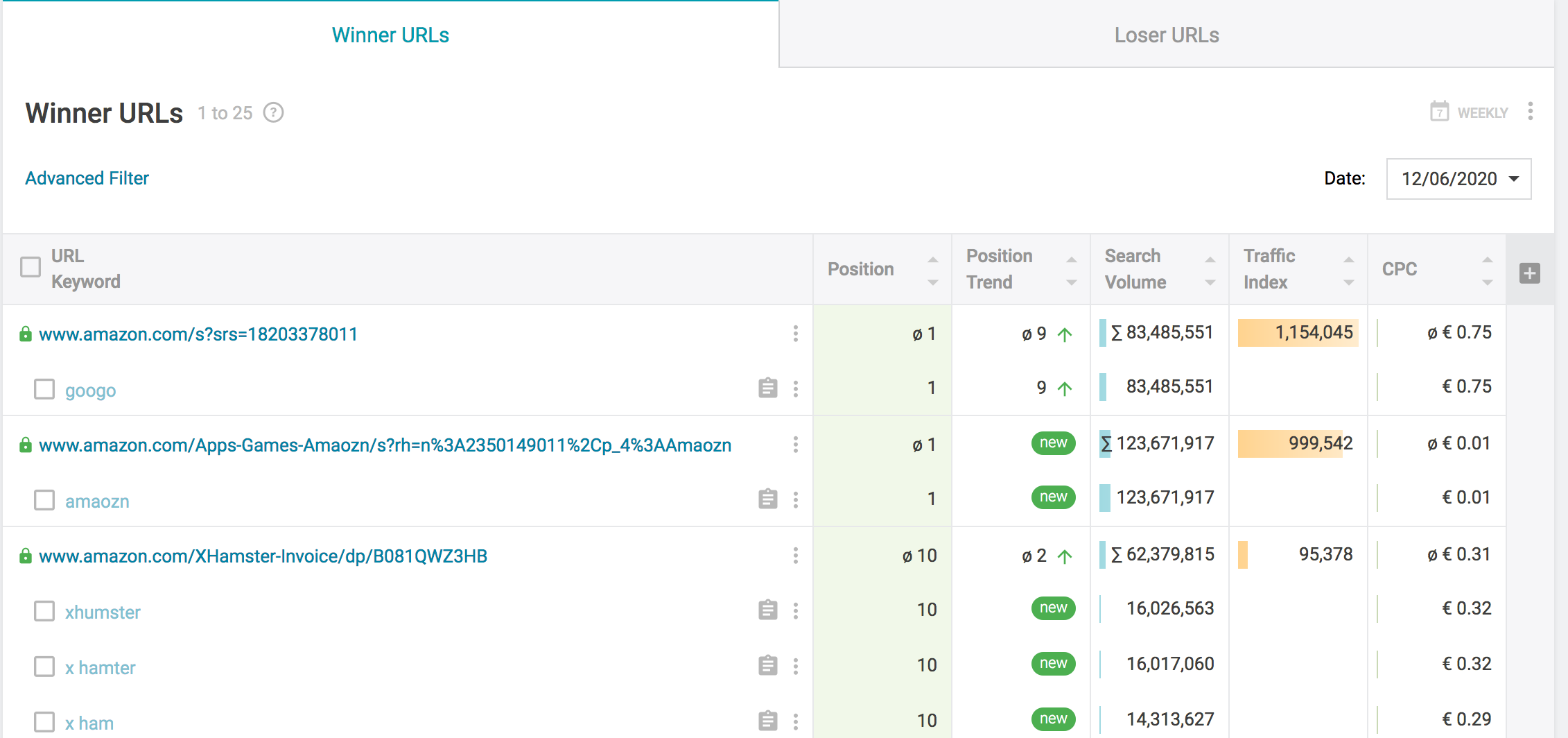Screen dimensions: 1568x738
Task: Open three-dot menu for amaozn keyword
Action: pos(795,499)
